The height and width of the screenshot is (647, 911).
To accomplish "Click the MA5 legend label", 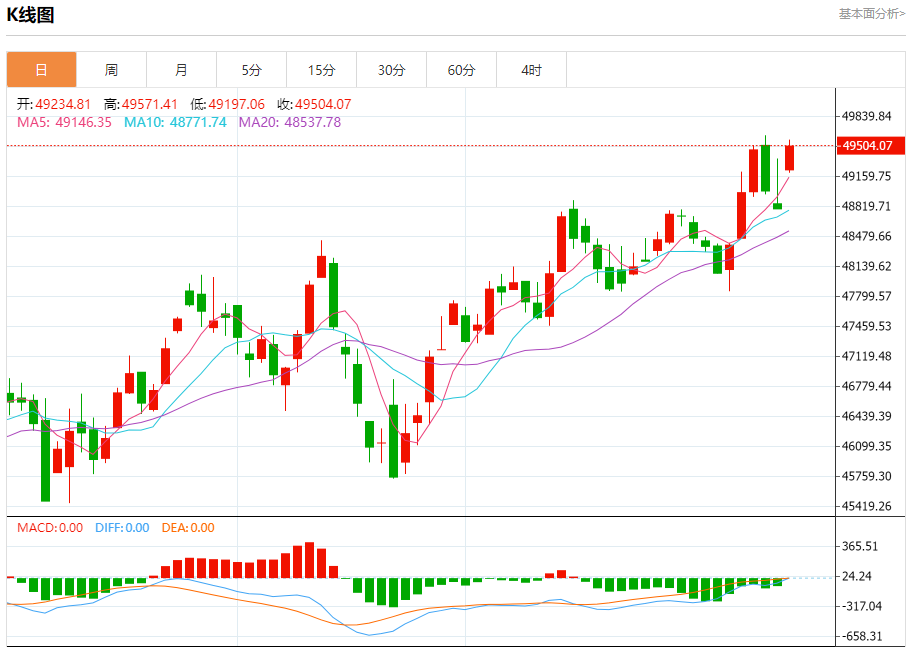I will 64,122.
